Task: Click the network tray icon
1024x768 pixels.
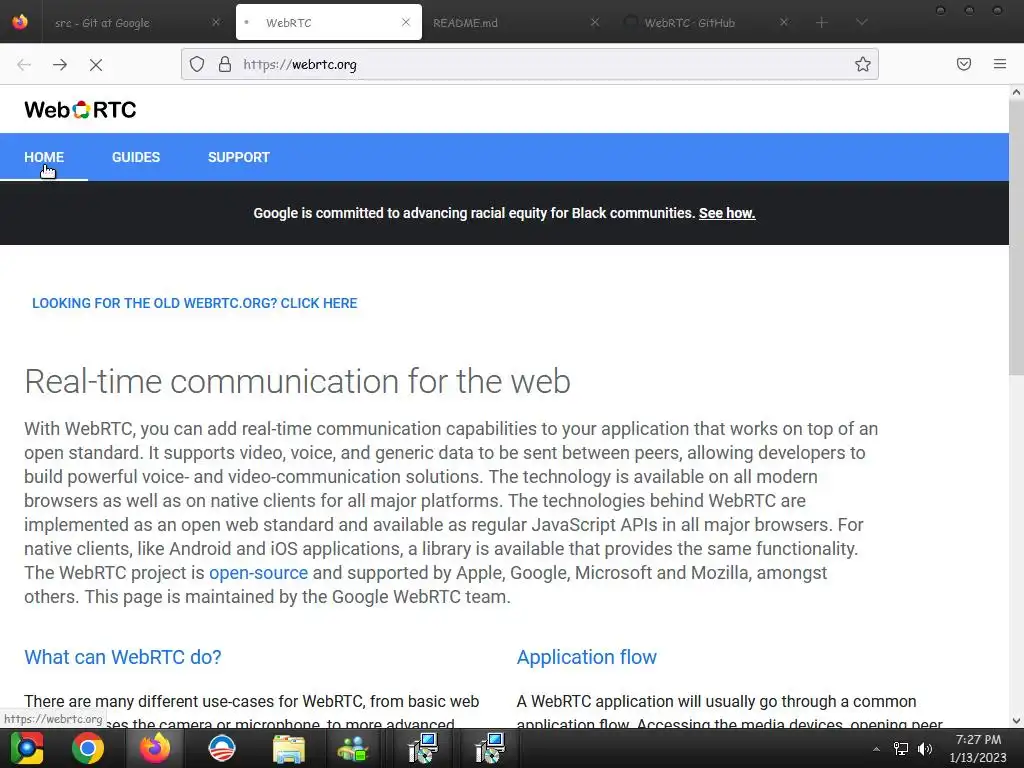Action: click(x=901, y=748)
